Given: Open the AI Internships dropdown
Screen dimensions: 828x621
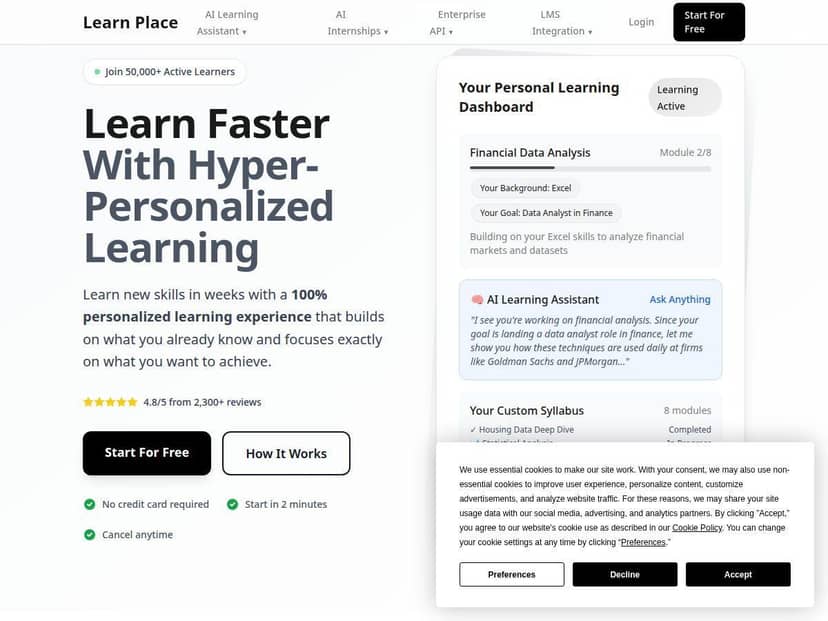Looking at the screenshot, I should point(356,21).
